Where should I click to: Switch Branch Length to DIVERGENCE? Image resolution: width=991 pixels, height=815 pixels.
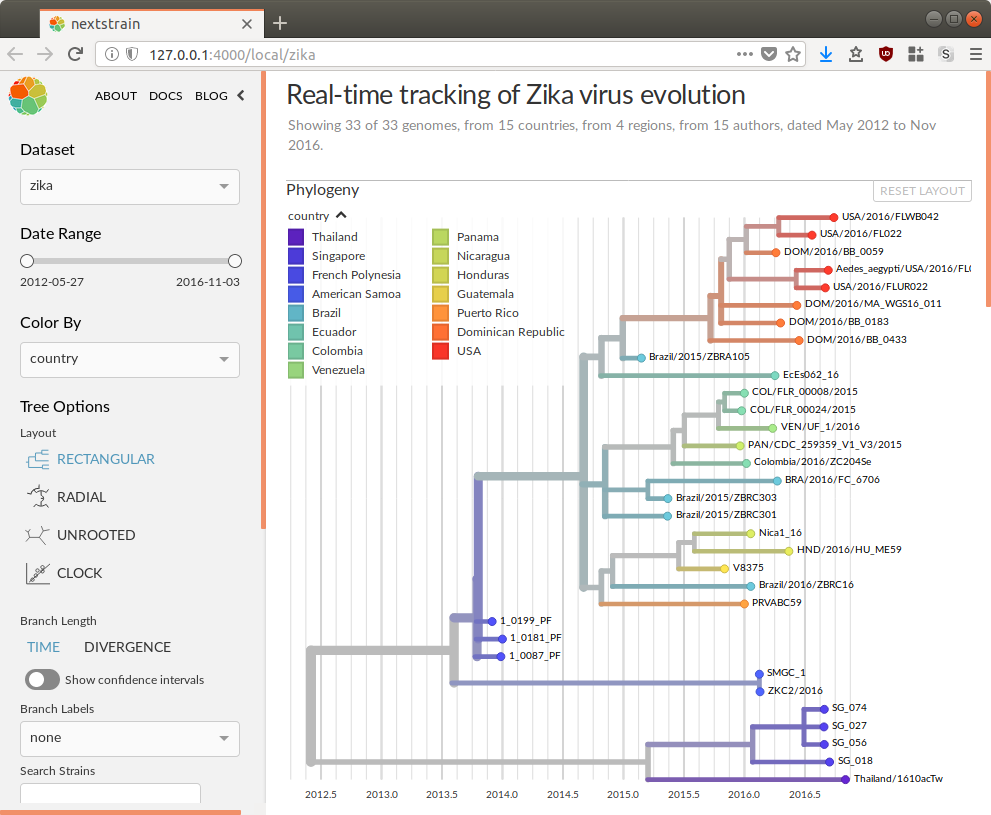127,646
